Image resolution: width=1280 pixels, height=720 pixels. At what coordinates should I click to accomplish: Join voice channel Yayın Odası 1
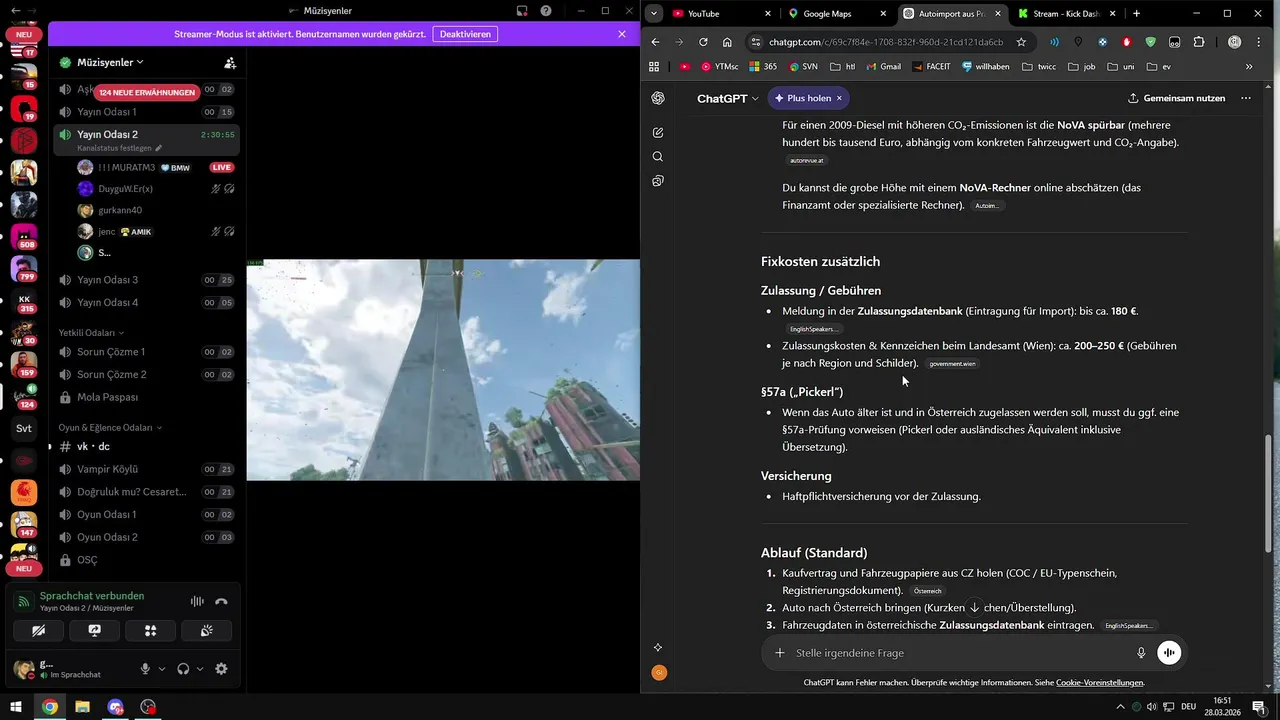146,112
